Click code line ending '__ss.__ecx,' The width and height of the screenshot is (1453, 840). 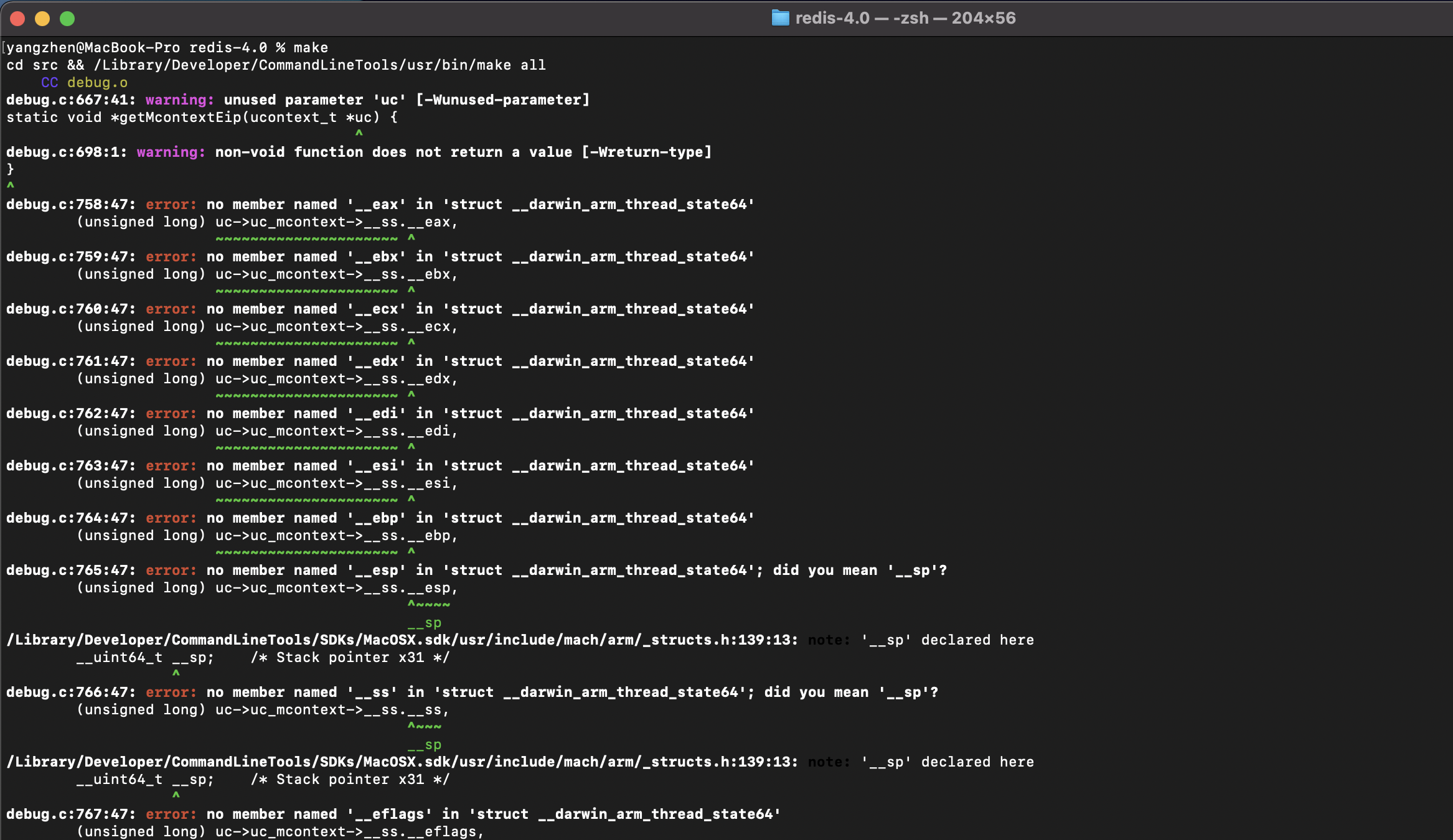(267, 327)
